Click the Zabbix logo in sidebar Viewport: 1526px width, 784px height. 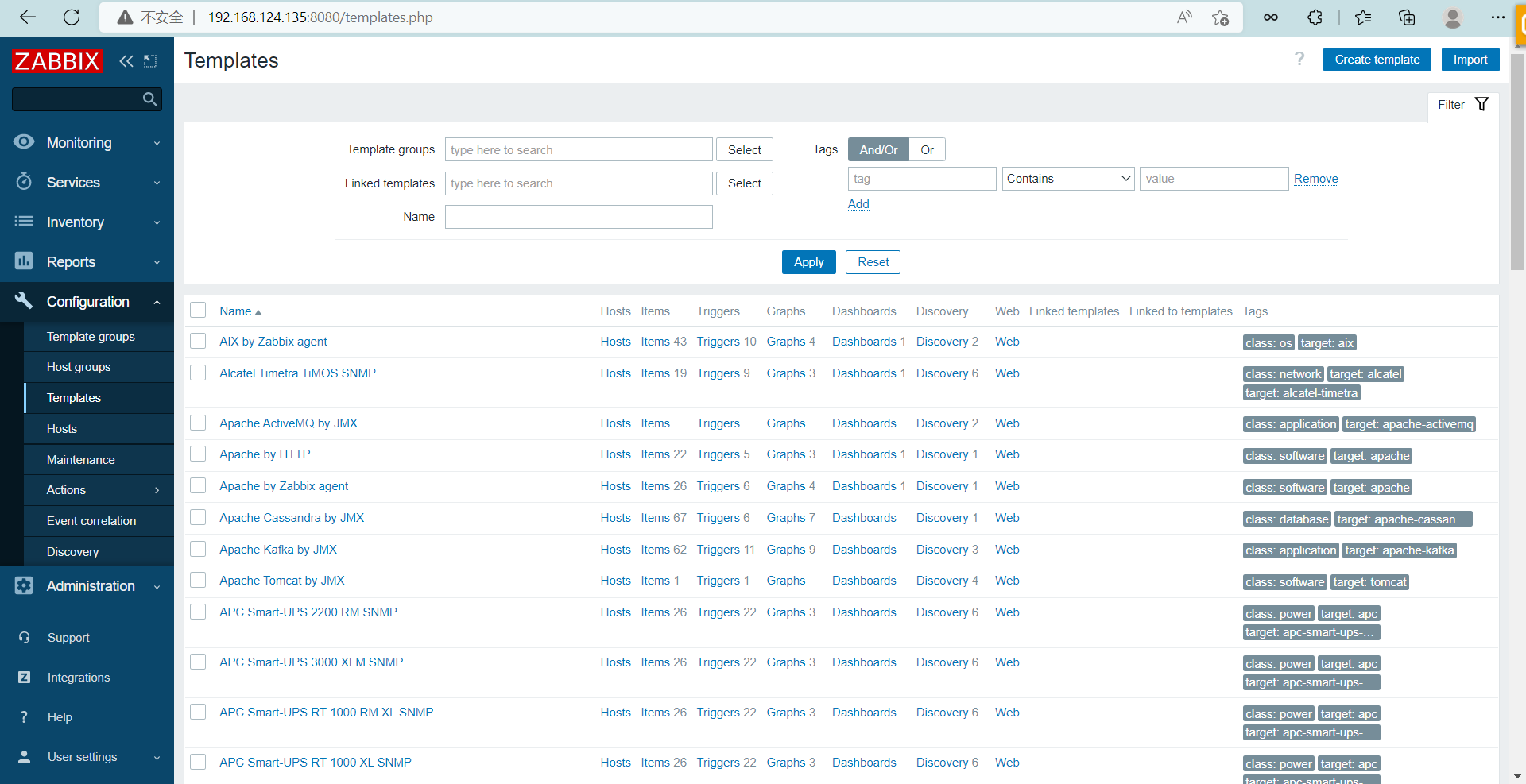click(x=57, y=61)
